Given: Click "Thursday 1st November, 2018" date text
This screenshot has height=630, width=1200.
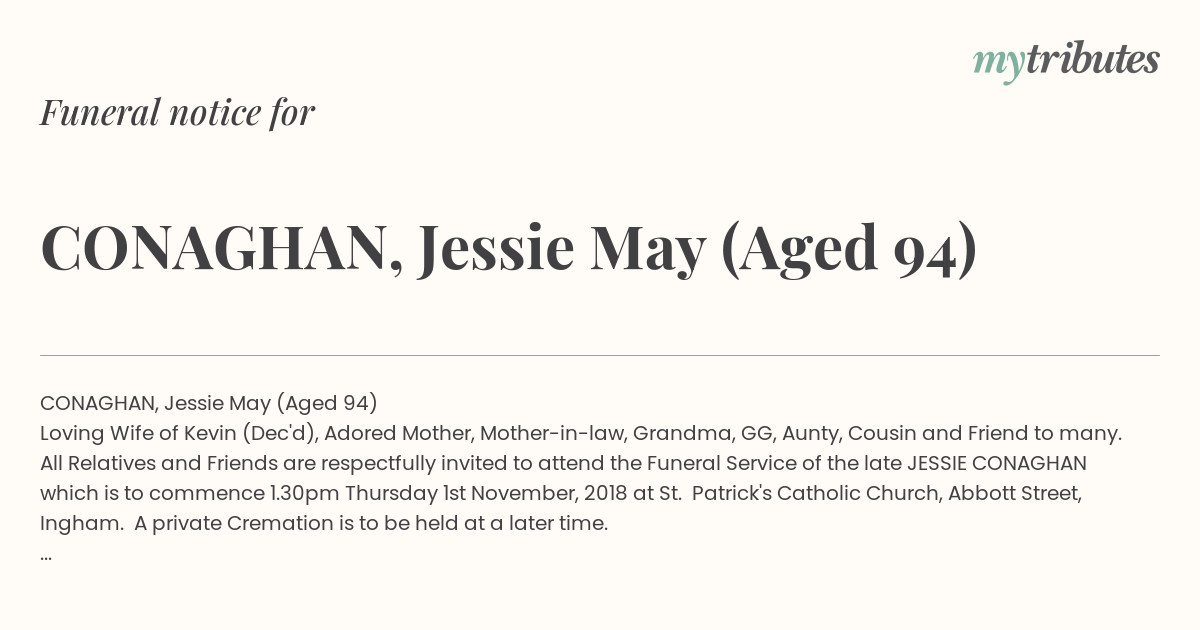Looking at the screenshot, I should [x=500, y=493].
